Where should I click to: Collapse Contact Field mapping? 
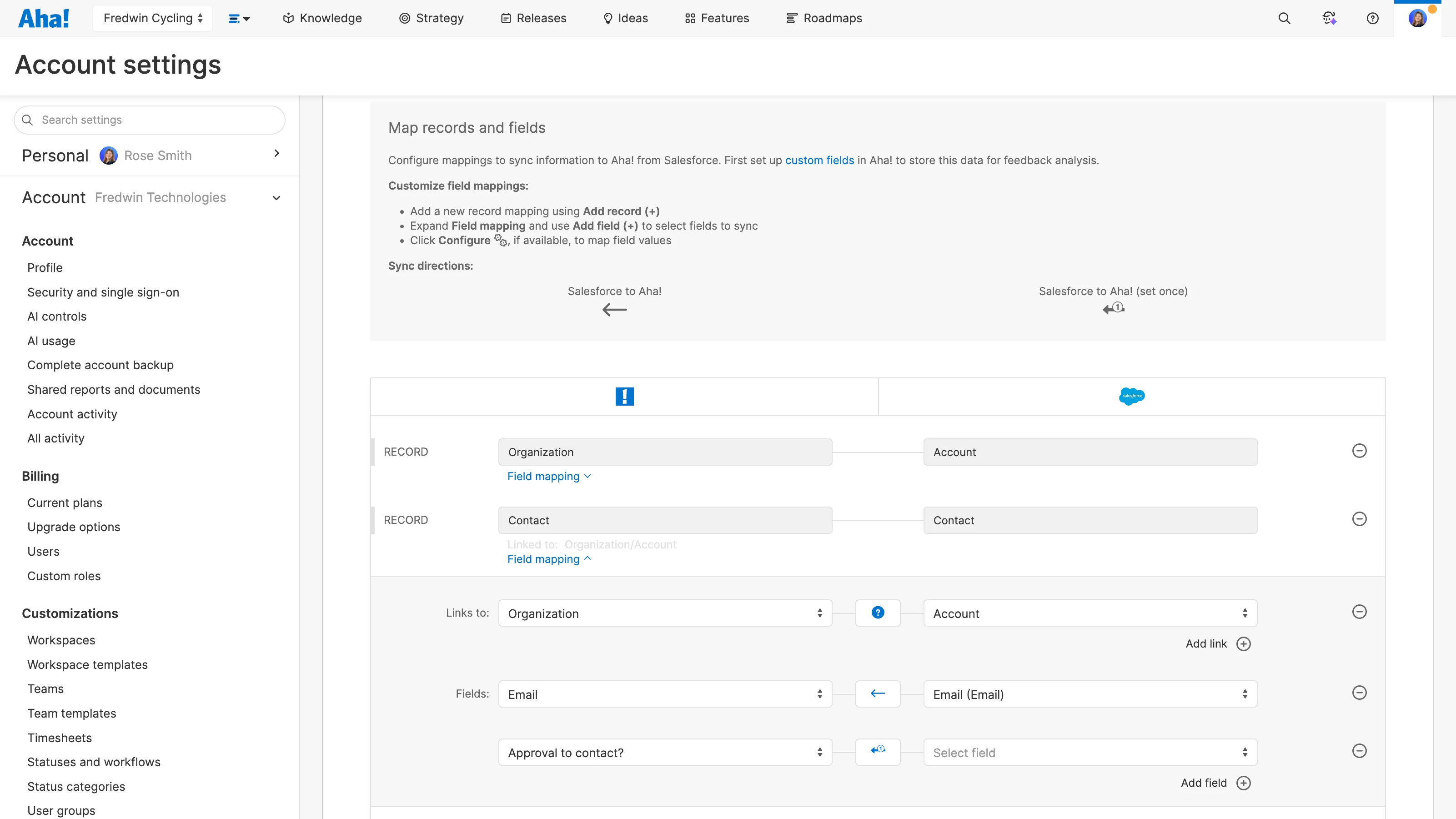pos(549,559)
